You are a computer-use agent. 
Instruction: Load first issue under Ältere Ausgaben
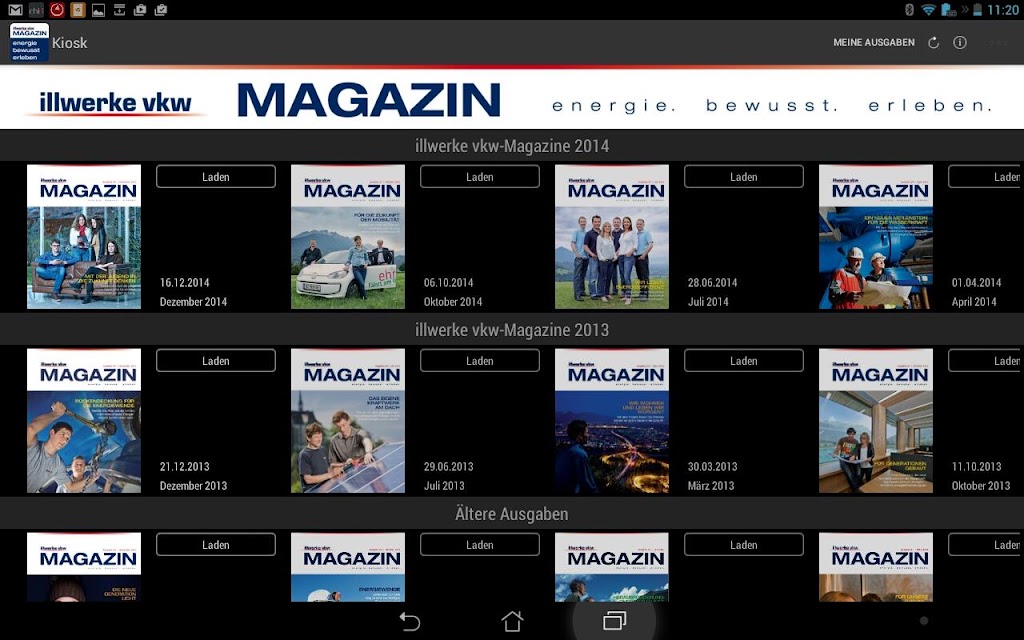pyautogui.click(x=216, y=545)
